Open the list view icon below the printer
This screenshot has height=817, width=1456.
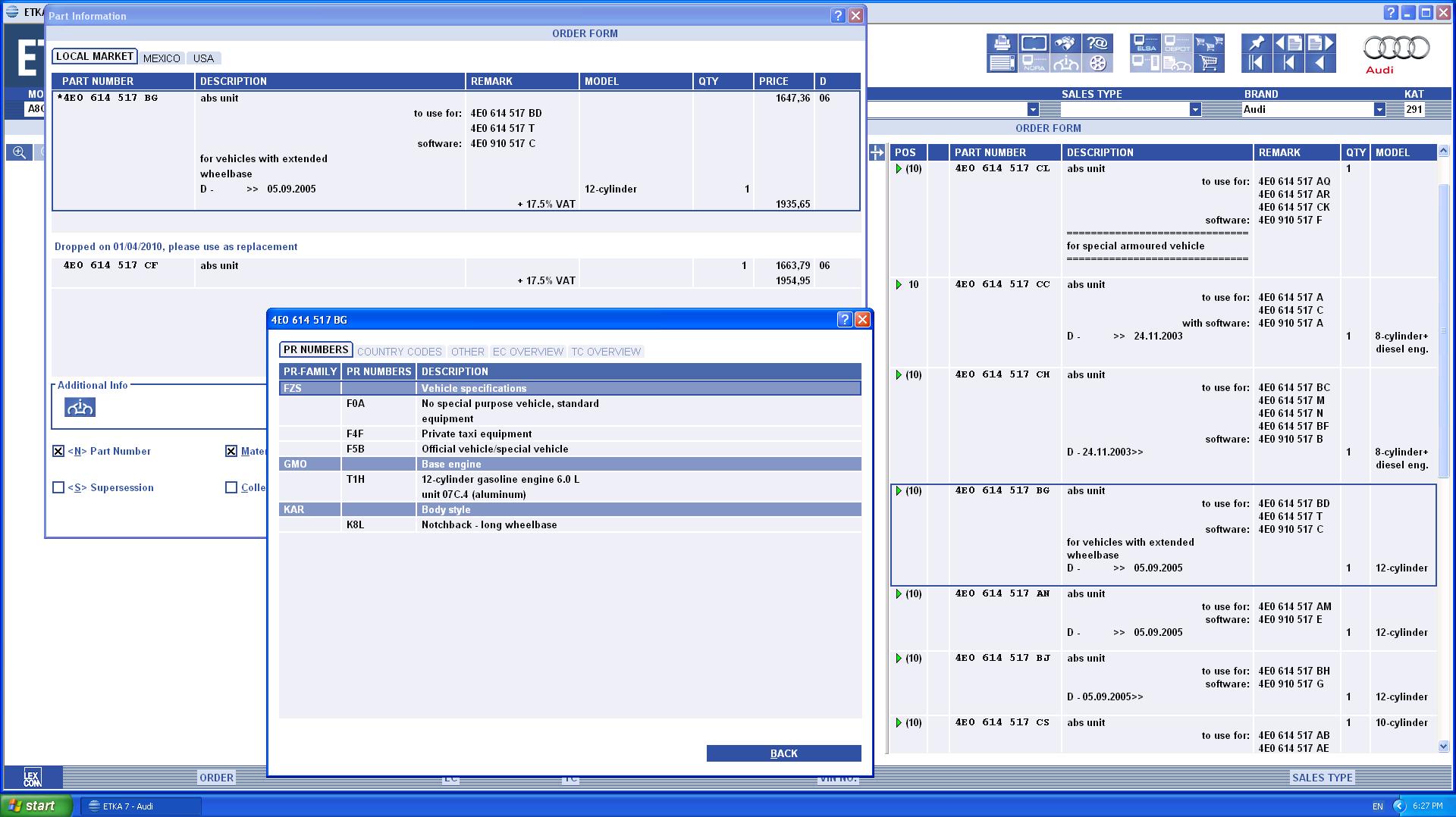[x=1002, y=63]
